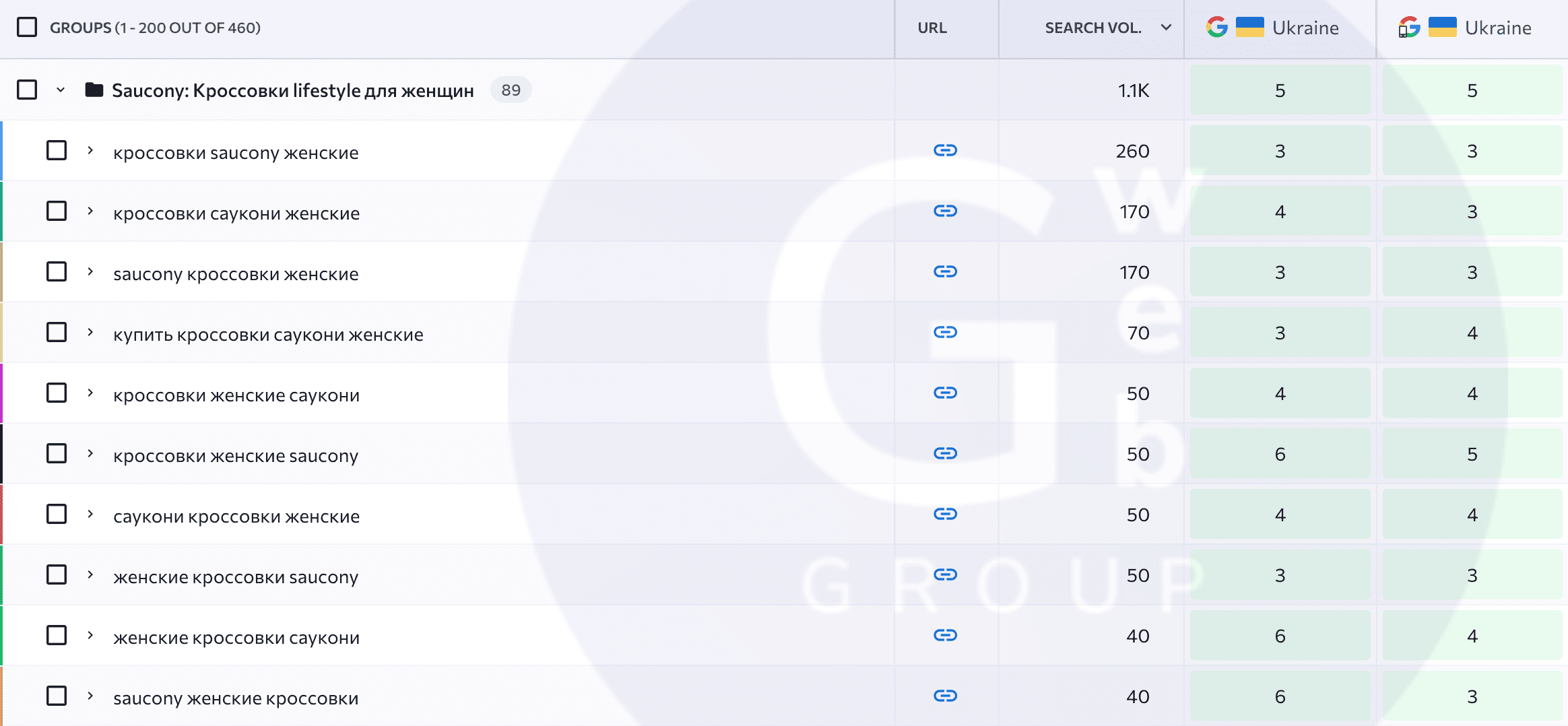The image size is (1568, 726).
Task: Expand the 'женские кроссовки саукони' keyword row
Action: (90, 635)
